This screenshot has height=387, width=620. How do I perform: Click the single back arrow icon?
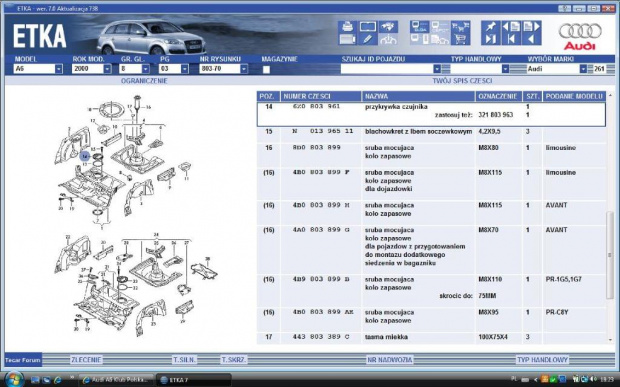click(x=531, y=39)
